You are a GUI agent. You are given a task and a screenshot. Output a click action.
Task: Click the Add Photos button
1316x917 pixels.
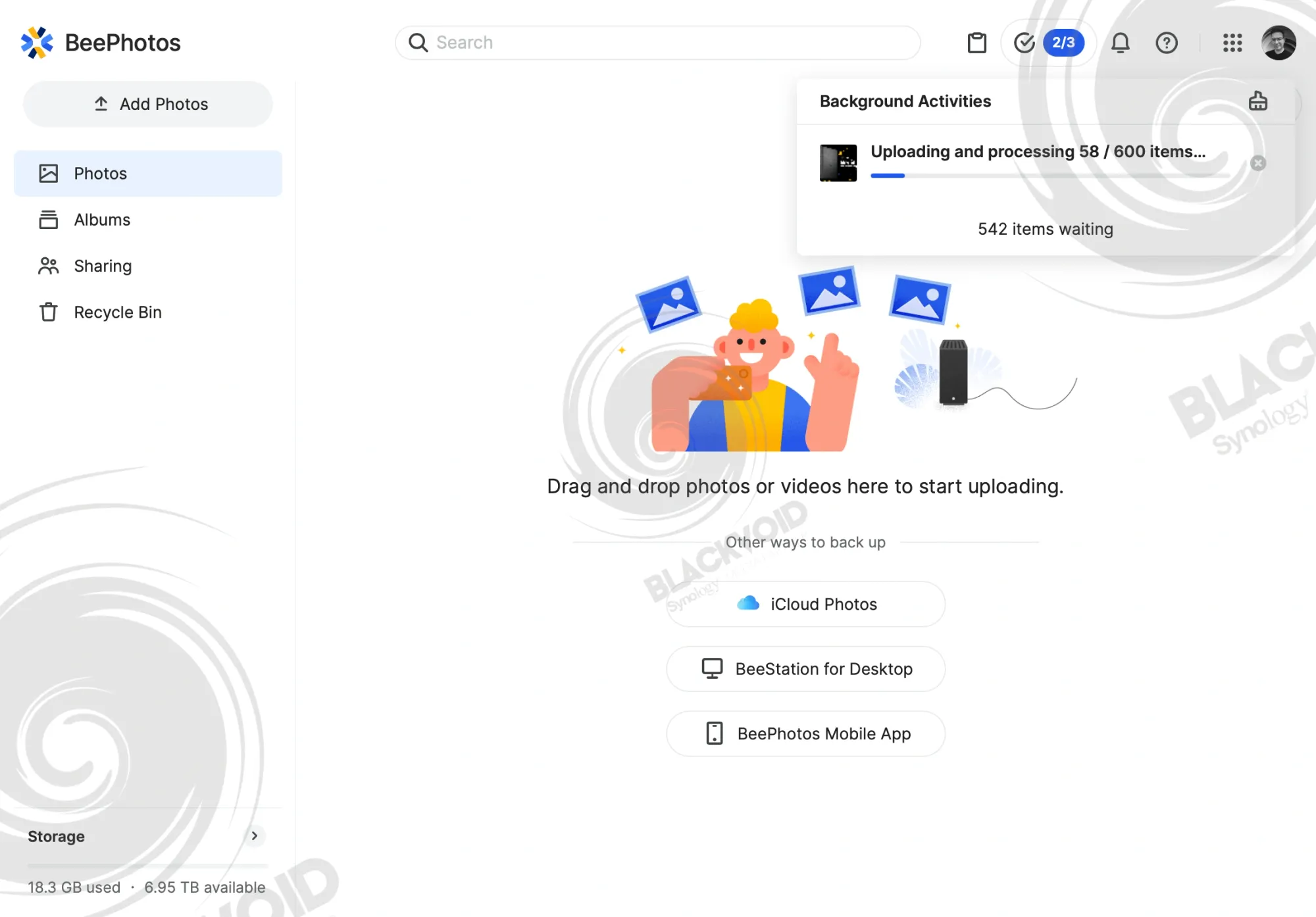148,104
